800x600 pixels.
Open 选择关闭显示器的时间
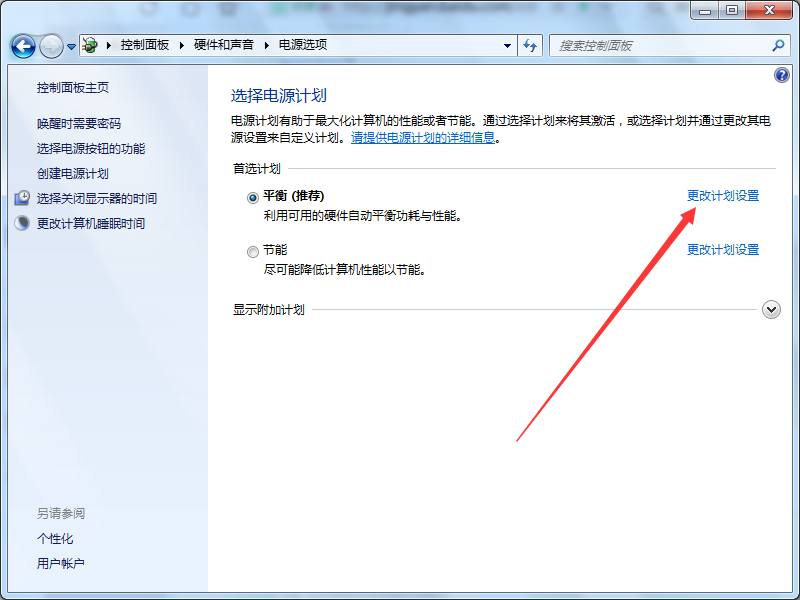point(97,198)
